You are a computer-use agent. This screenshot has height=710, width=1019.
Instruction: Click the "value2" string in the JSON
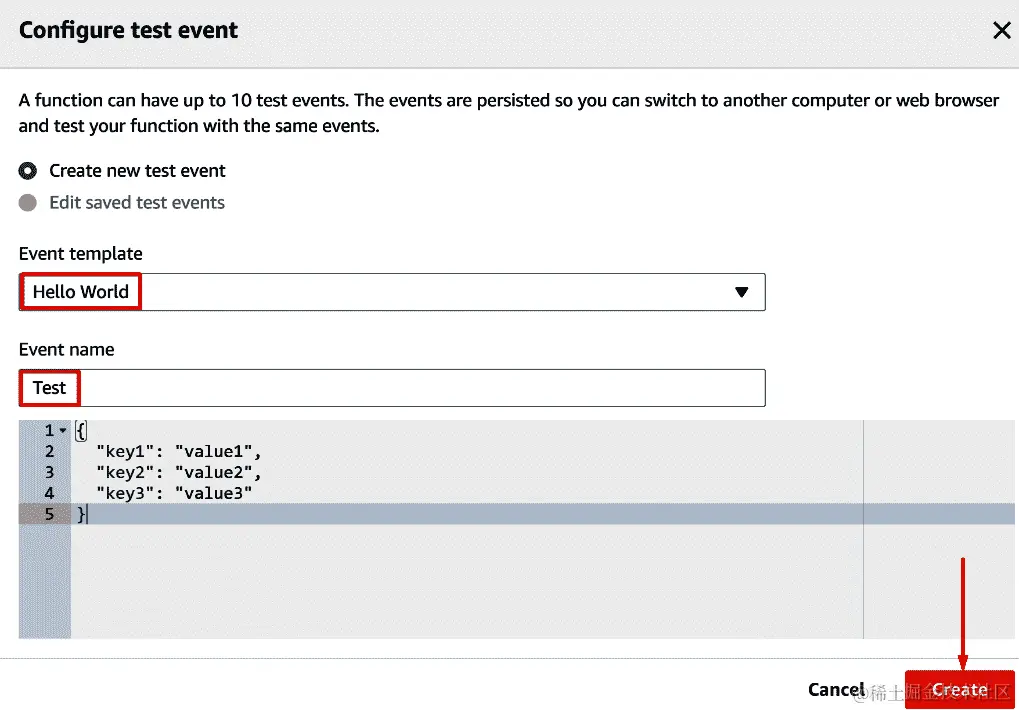[214, 472]
